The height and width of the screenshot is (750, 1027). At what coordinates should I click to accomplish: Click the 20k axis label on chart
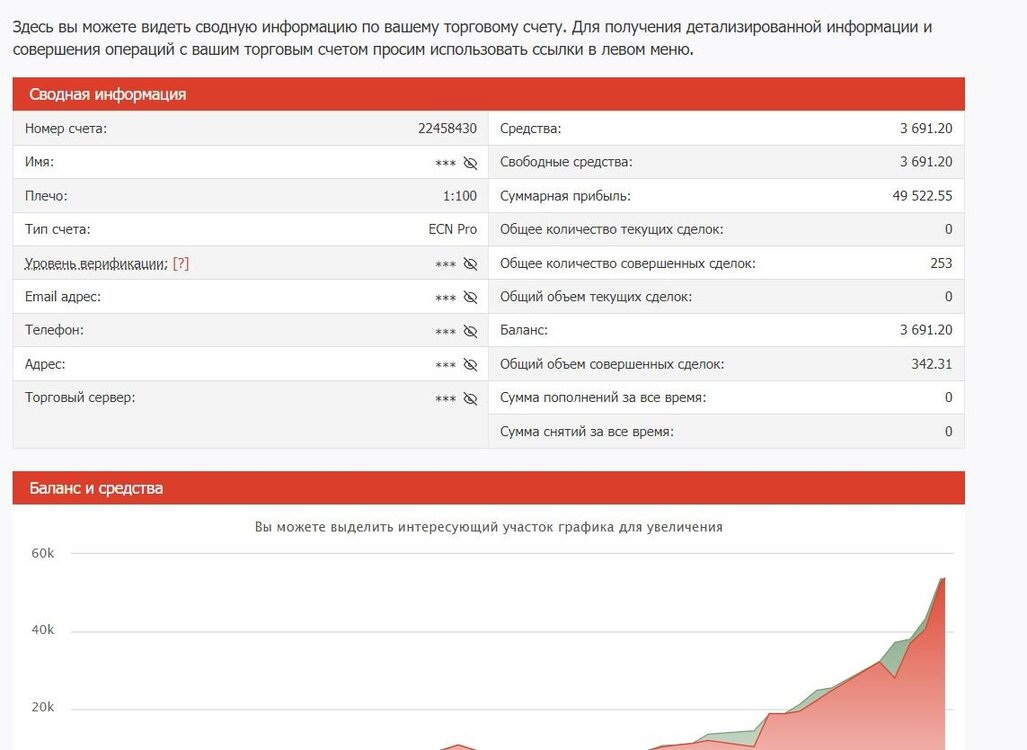tap(43, 707)
